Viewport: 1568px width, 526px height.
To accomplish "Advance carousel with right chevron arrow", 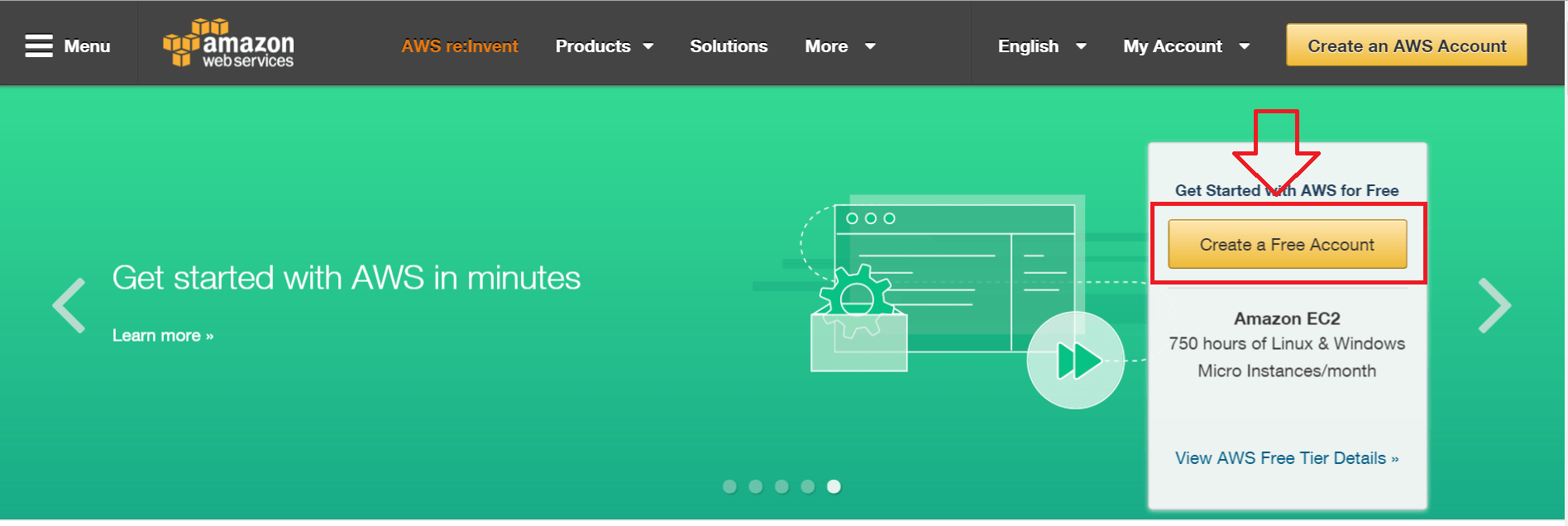I will pyautogui.click(x=1494, y=305).
